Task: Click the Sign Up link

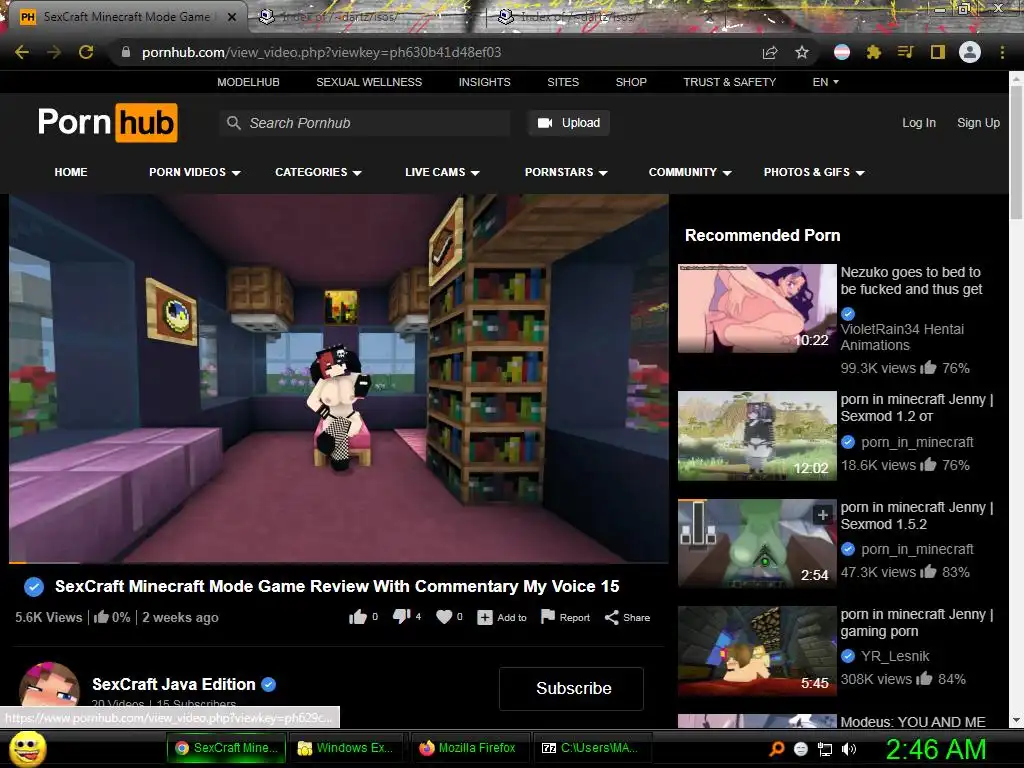Action: pyautogui.click(x=978, y=123)
